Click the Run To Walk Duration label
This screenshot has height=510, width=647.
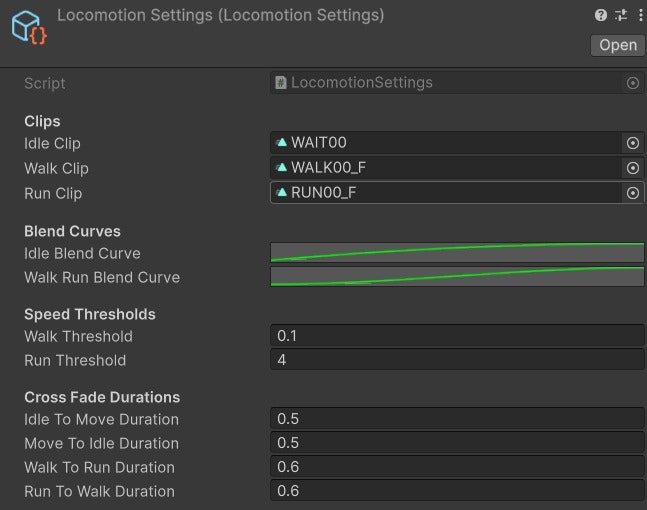point(99,491)
